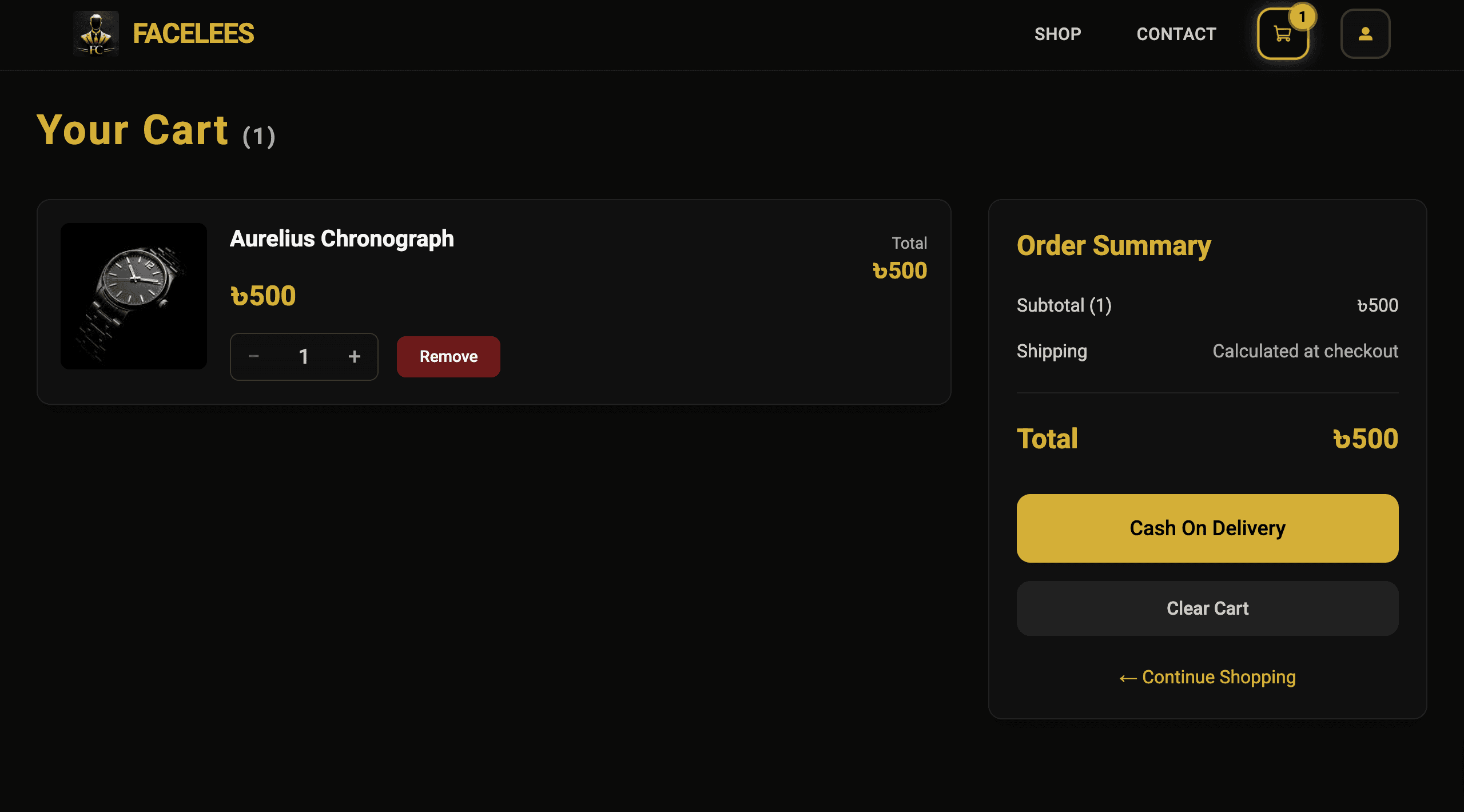Follow the Continue Shopping link
Image resolution: width=1464 pixels, height=812 pixels.
1218,678
